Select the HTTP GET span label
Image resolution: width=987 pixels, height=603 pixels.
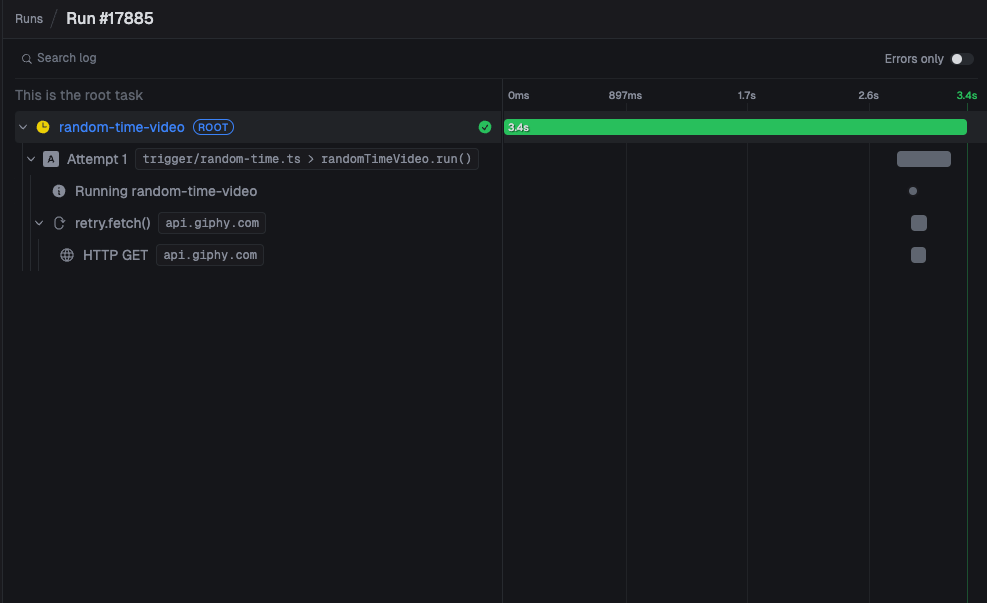coord(115,255)
